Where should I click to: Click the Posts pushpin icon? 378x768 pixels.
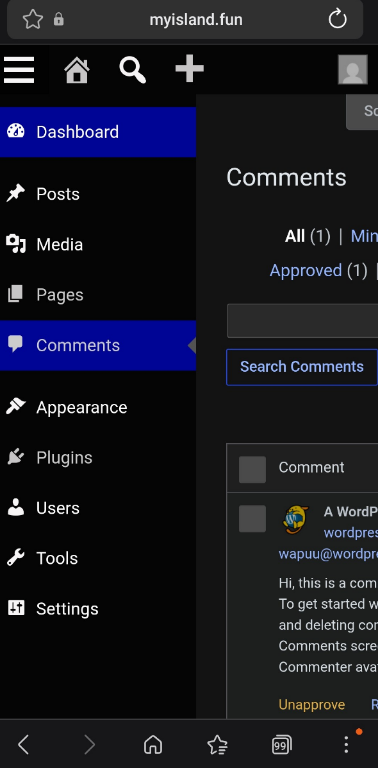[x=16, y=193]
